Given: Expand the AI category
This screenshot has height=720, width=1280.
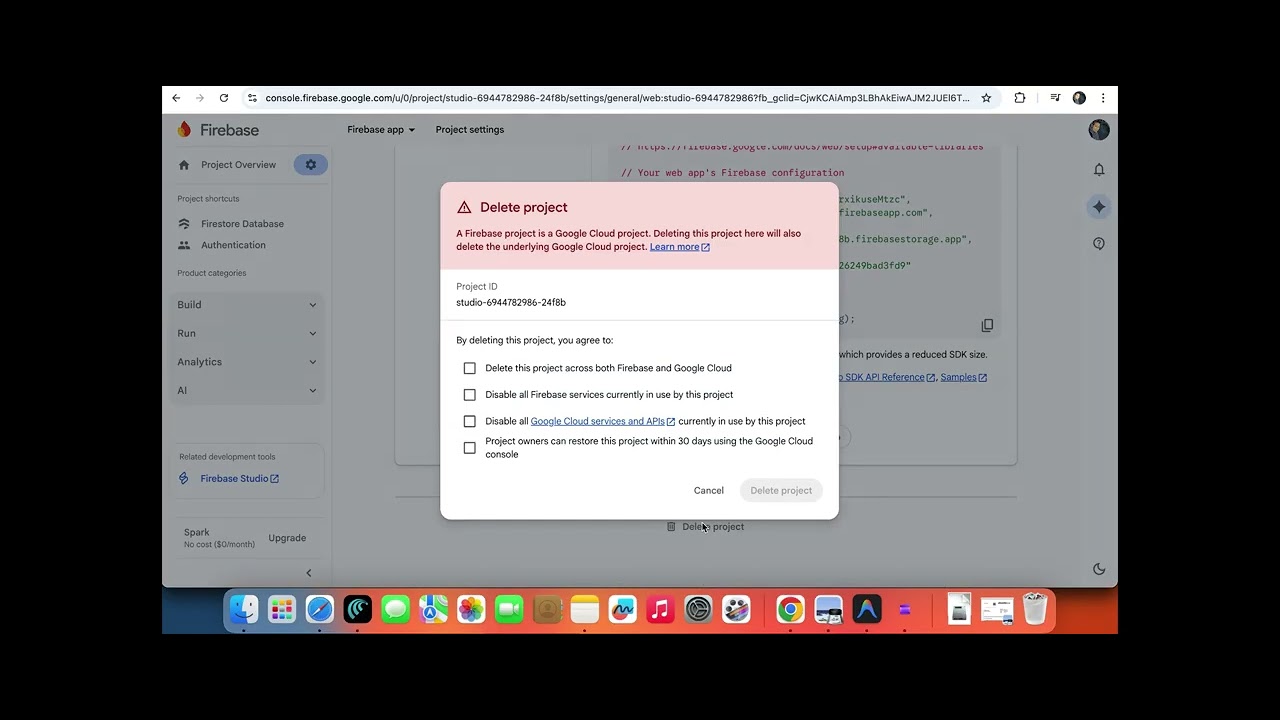Looking at the screenshot, I should pyautogui.click(x=247, y=391).
